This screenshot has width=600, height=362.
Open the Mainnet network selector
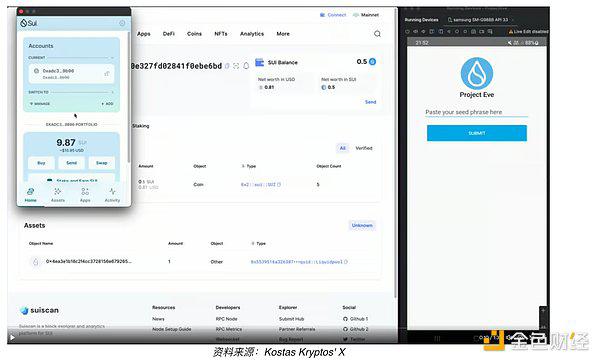[x=366, y=15]
